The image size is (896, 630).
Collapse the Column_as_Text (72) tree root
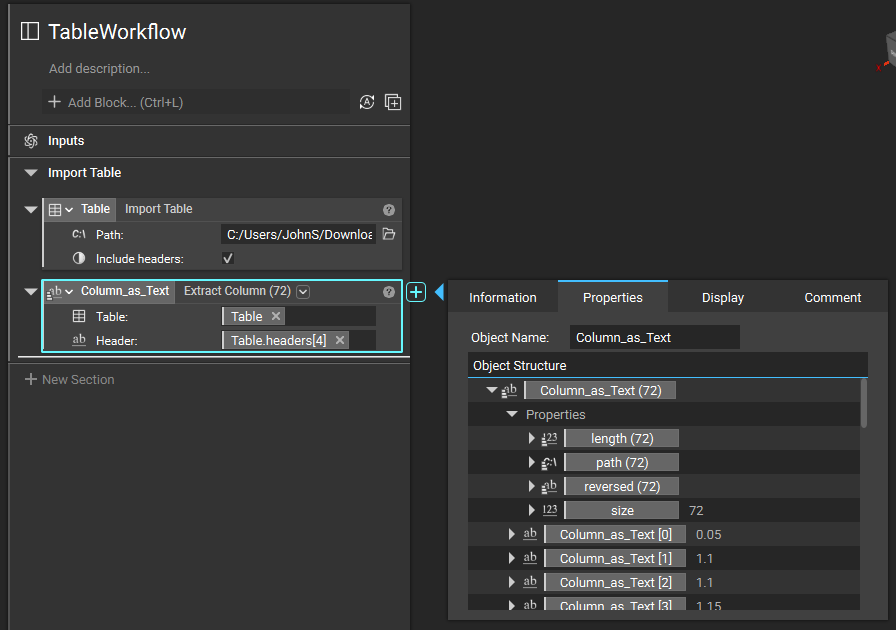[491, 390]
